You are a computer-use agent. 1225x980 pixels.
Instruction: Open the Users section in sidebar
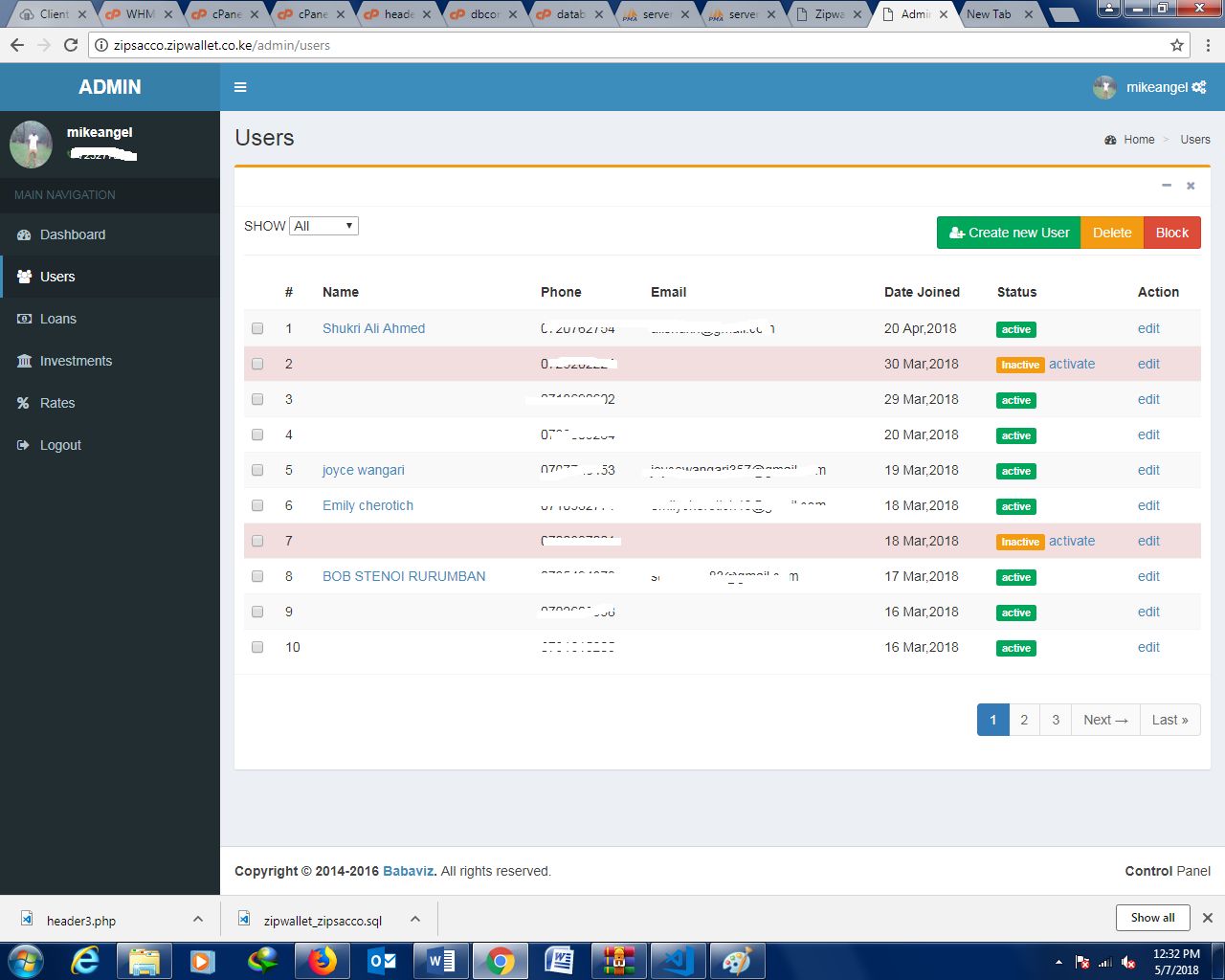(x=110, y=277)
